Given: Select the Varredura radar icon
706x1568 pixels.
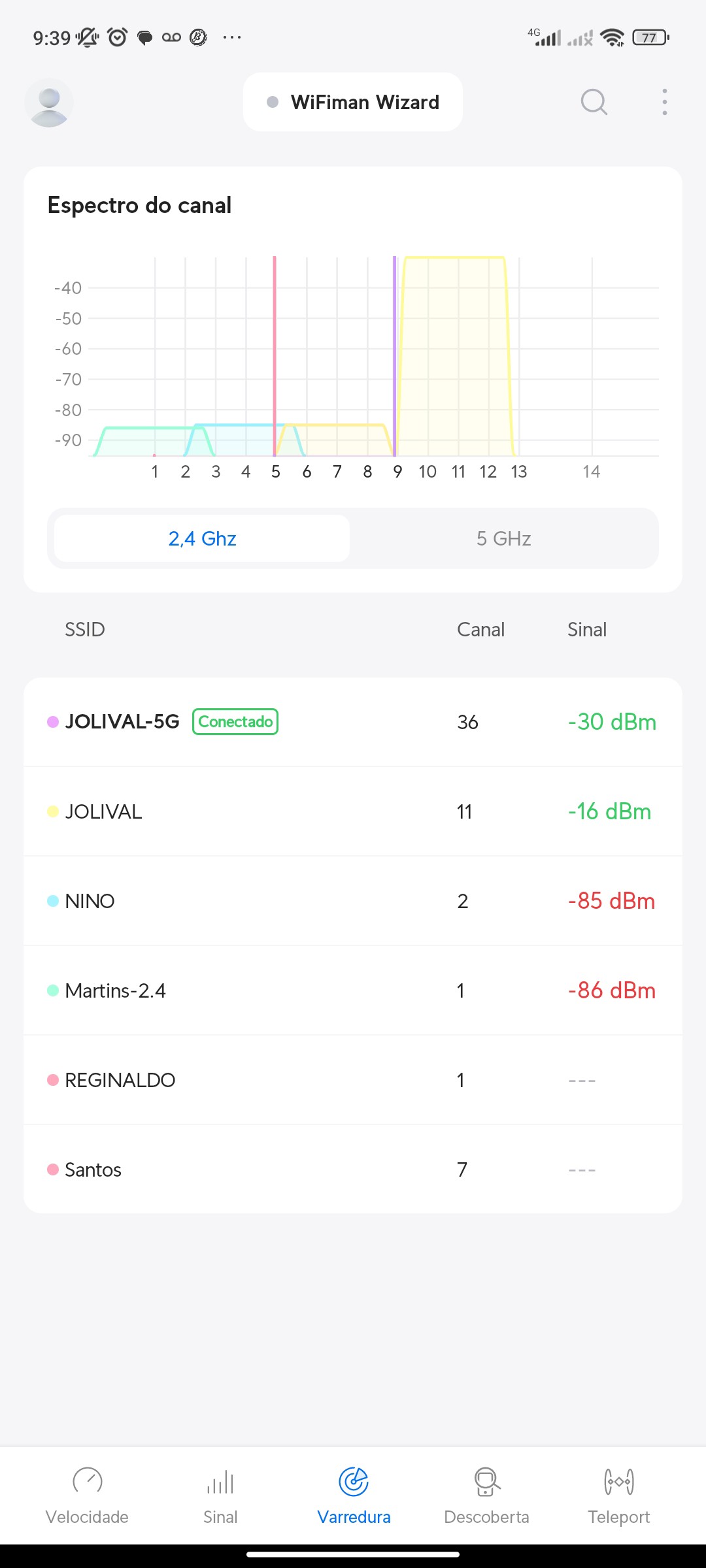Looking at the screenshot, I should 354,1481.
